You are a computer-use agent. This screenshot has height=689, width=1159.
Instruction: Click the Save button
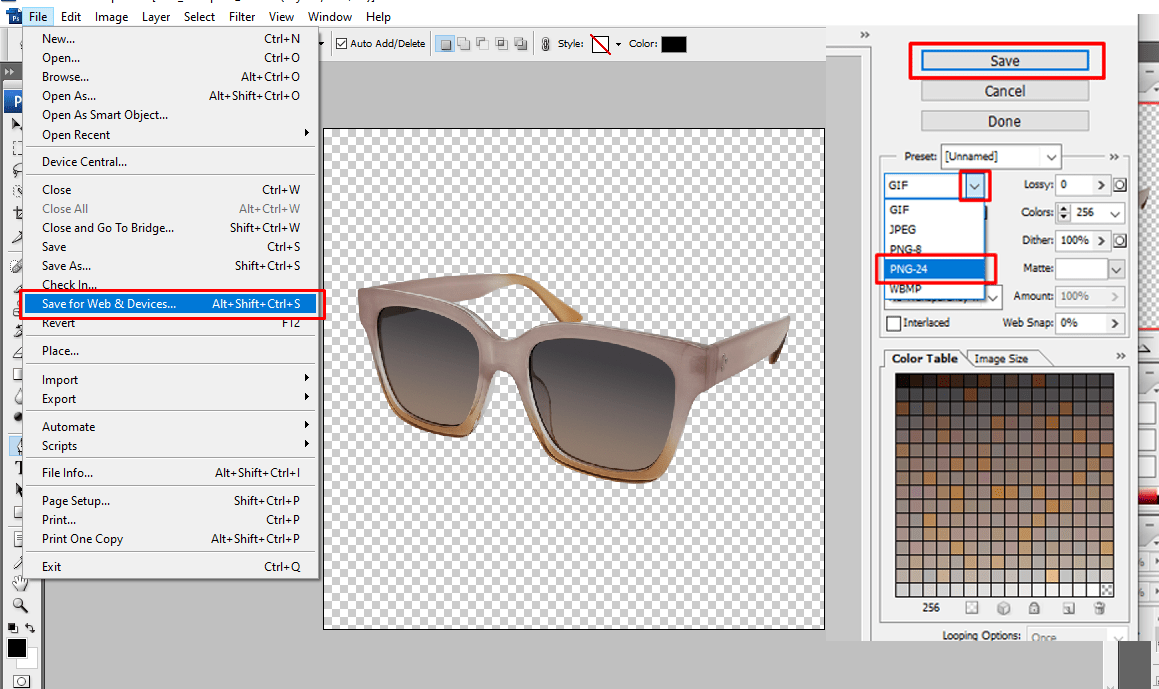1005,60
